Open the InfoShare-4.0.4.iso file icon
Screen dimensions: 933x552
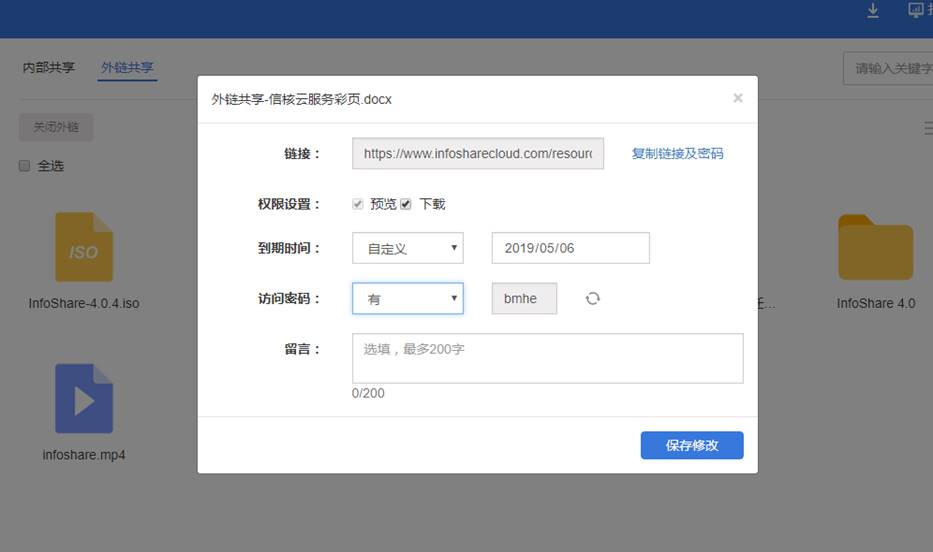[x=84, y=247]
